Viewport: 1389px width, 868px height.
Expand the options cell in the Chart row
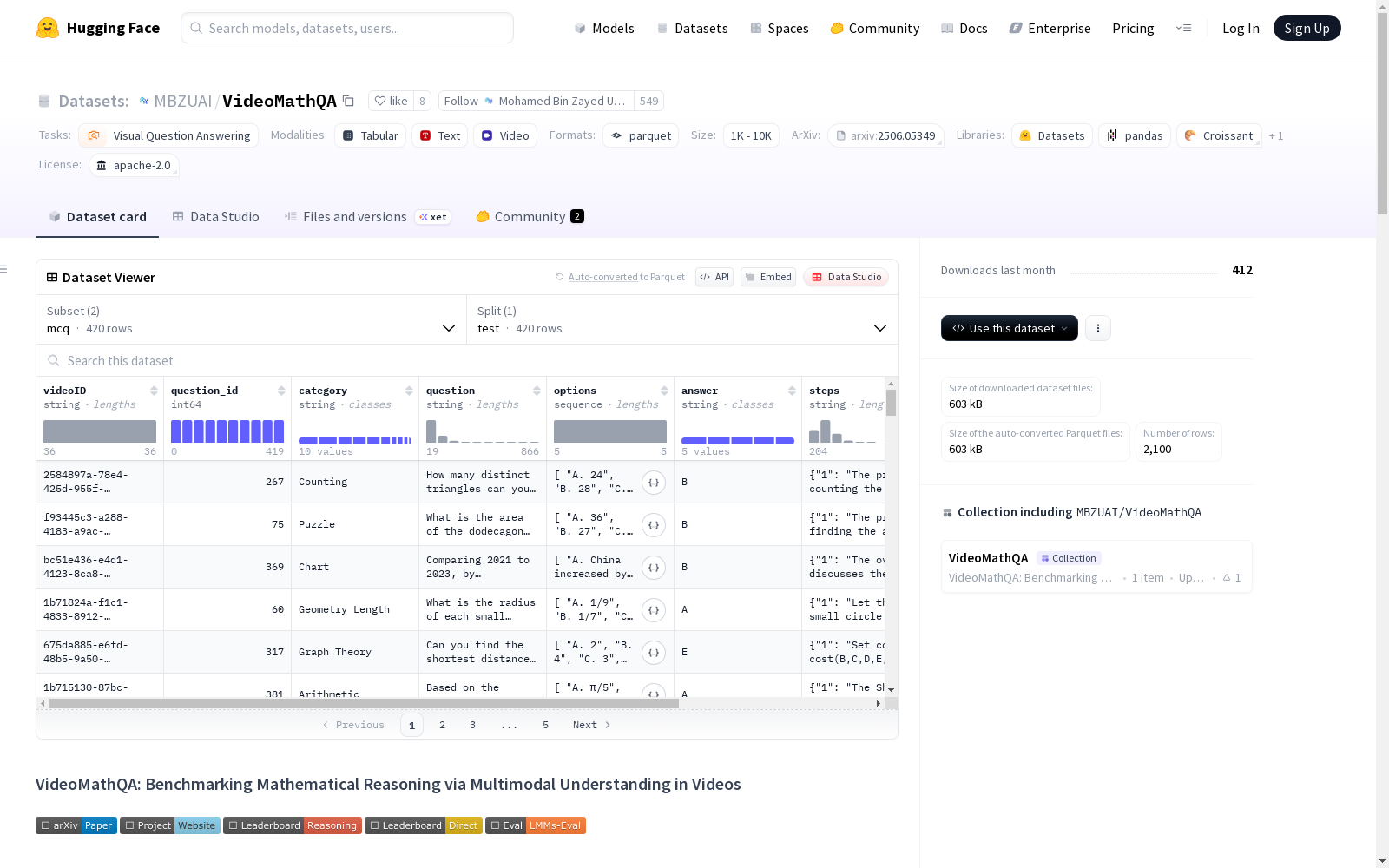654,568
